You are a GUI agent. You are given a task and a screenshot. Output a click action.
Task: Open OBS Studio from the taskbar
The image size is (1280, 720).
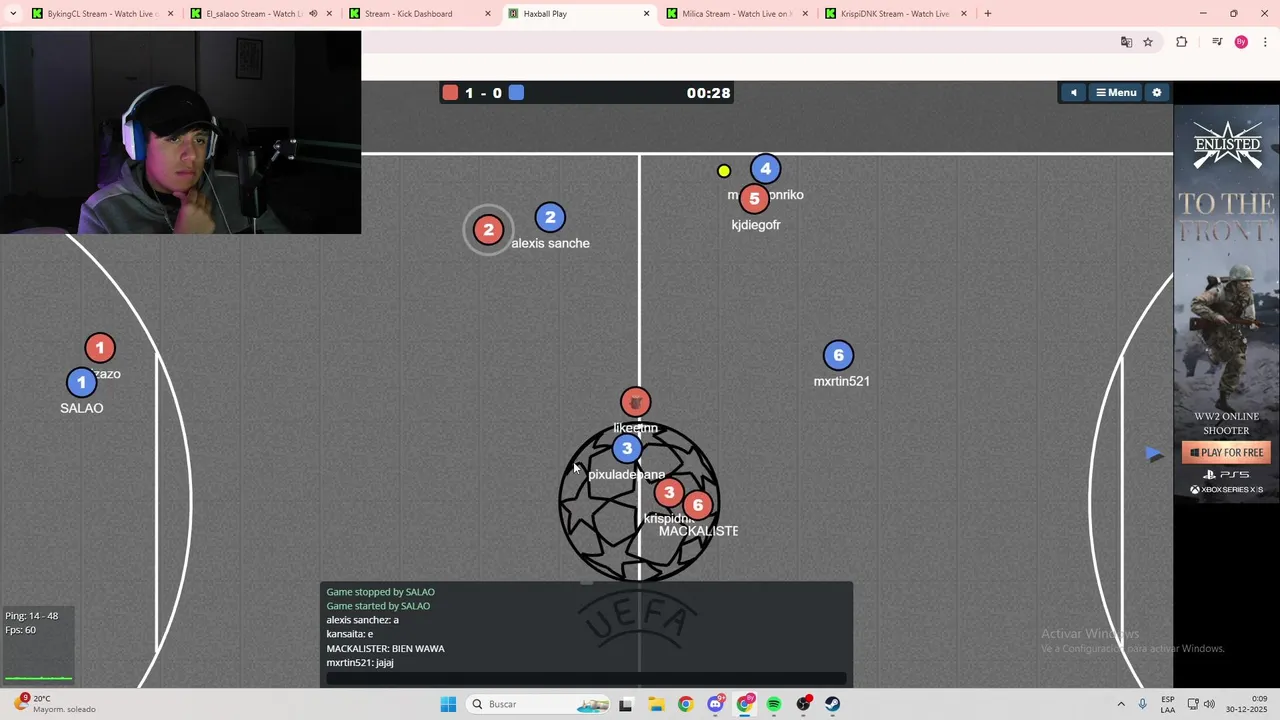[x=803, y=704]
